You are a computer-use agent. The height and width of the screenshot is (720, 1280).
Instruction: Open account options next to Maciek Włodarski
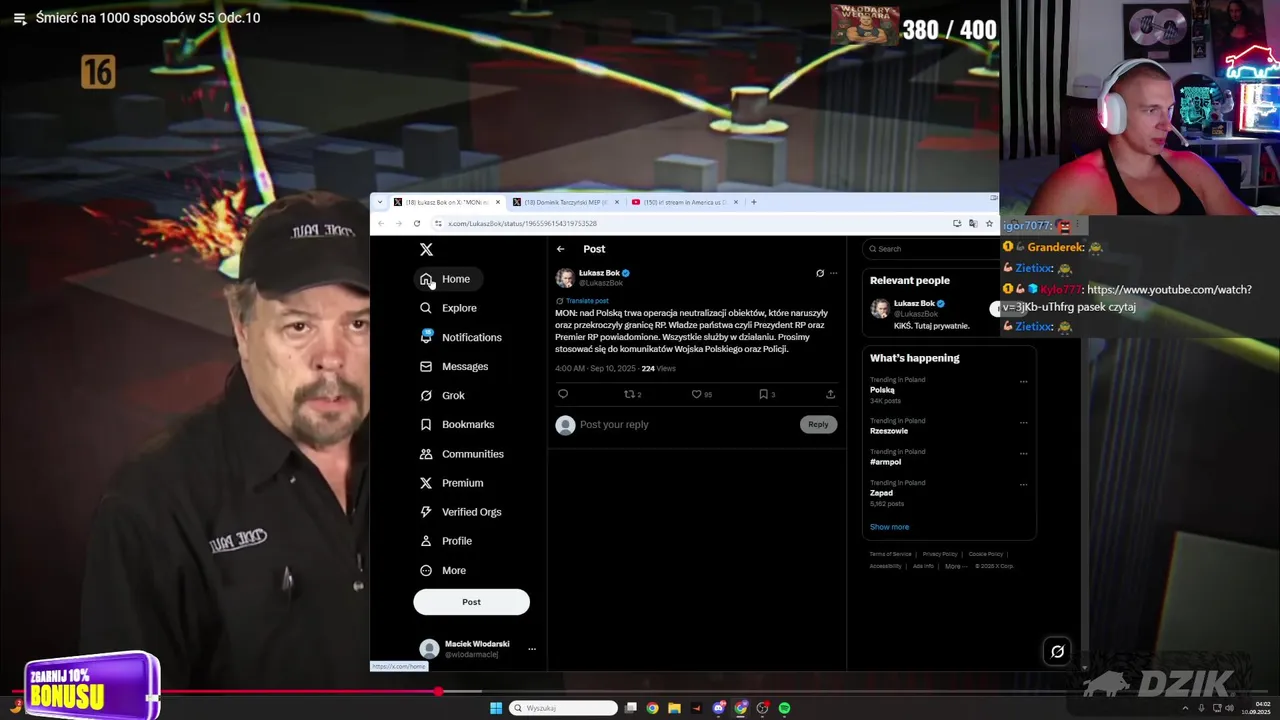[532, 649]
